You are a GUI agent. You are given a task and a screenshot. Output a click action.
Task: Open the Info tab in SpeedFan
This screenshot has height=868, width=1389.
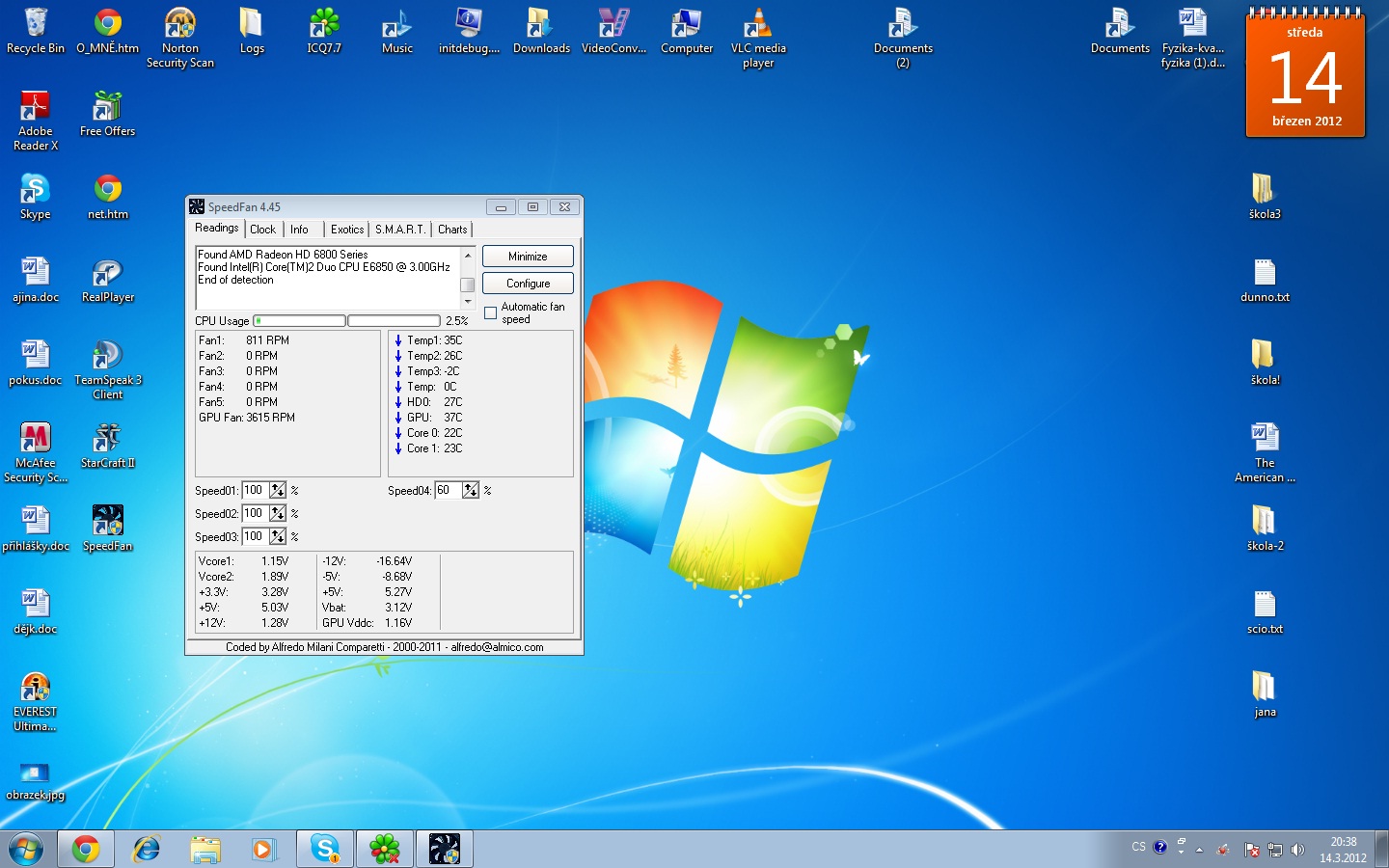click(x=299, y=230)
